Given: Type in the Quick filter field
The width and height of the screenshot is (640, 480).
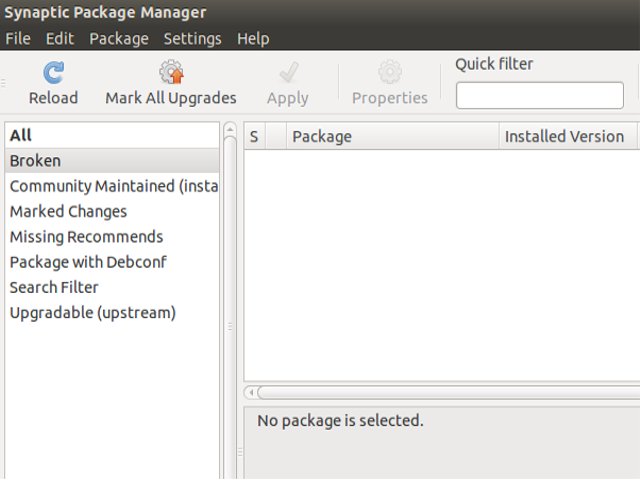Looking at the screenshot, I should pyautogui.click(x=539, y=95).
